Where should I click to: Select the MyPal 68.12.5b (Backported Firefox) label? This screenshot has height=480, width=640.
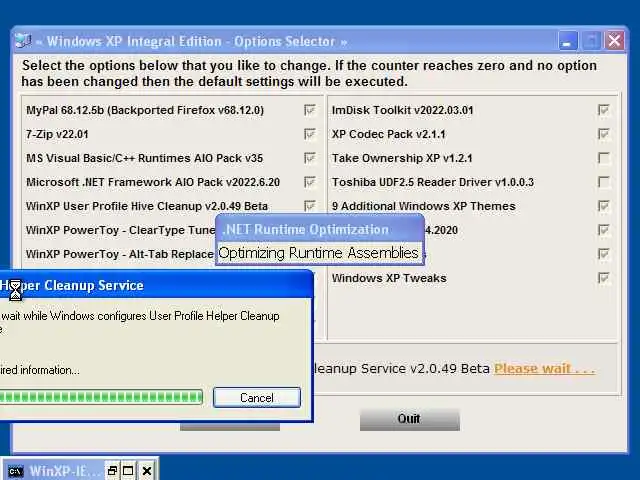click(145, 110)
